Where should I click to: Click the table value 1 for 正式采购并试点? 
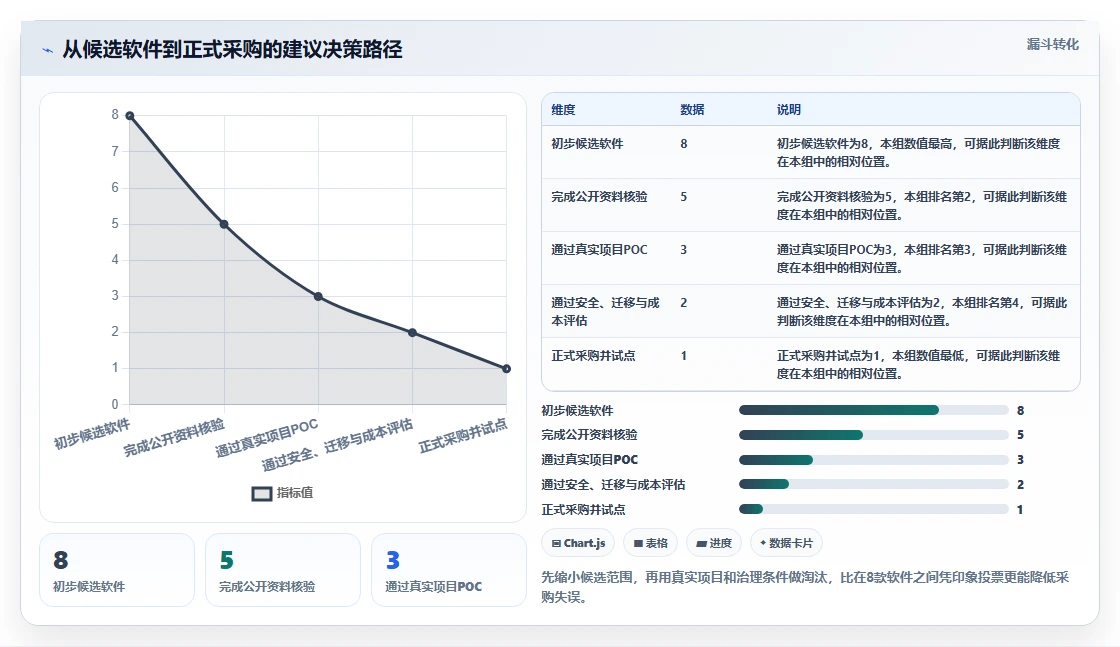[x=684, y=356]
